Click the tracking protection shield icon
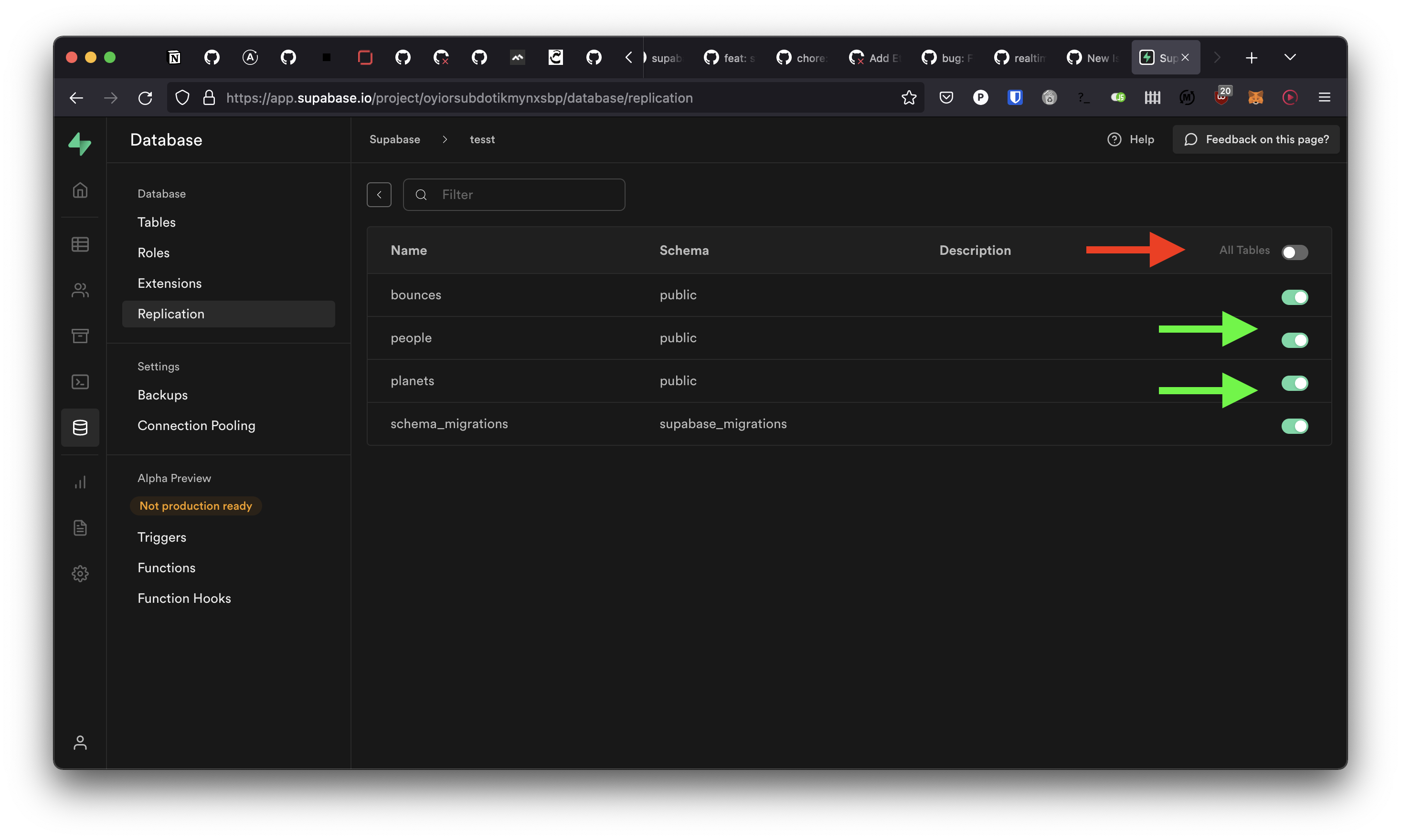 182,98
